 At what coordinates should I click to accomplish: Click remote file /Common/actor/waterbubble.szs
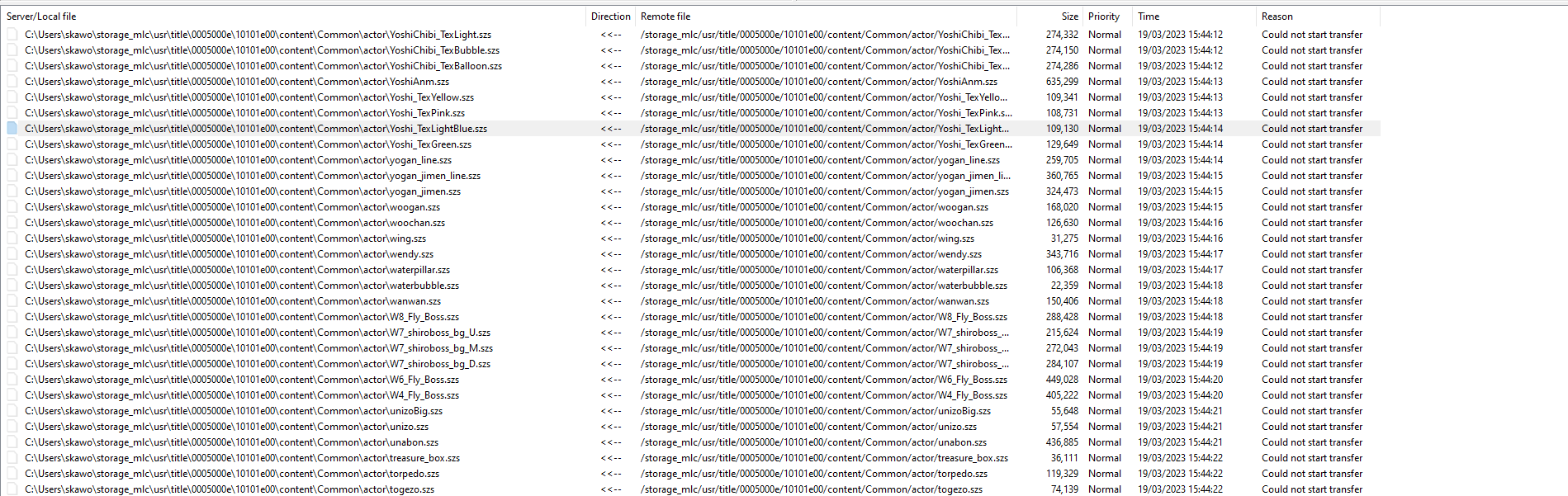pos(824,286)
